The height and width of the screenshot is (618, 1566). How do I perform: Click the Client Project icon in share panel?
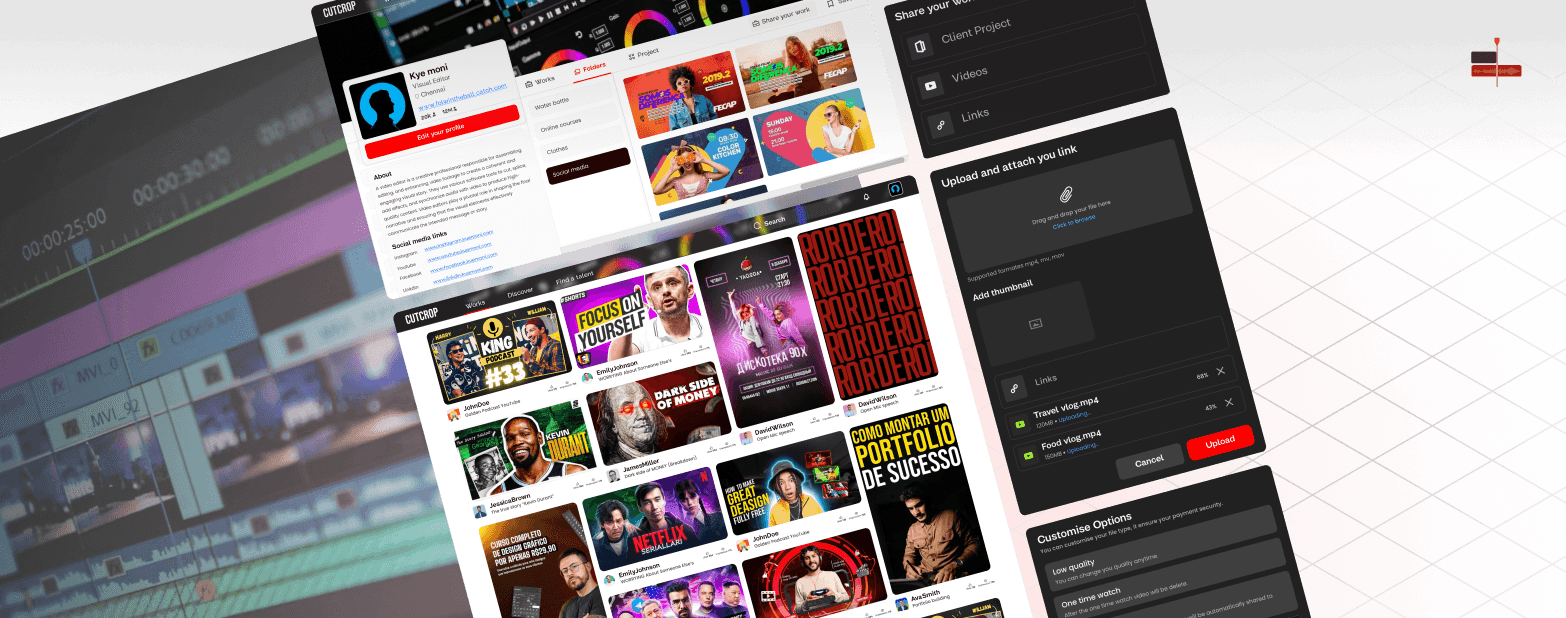pyautogui.click(x=921, y=46)
